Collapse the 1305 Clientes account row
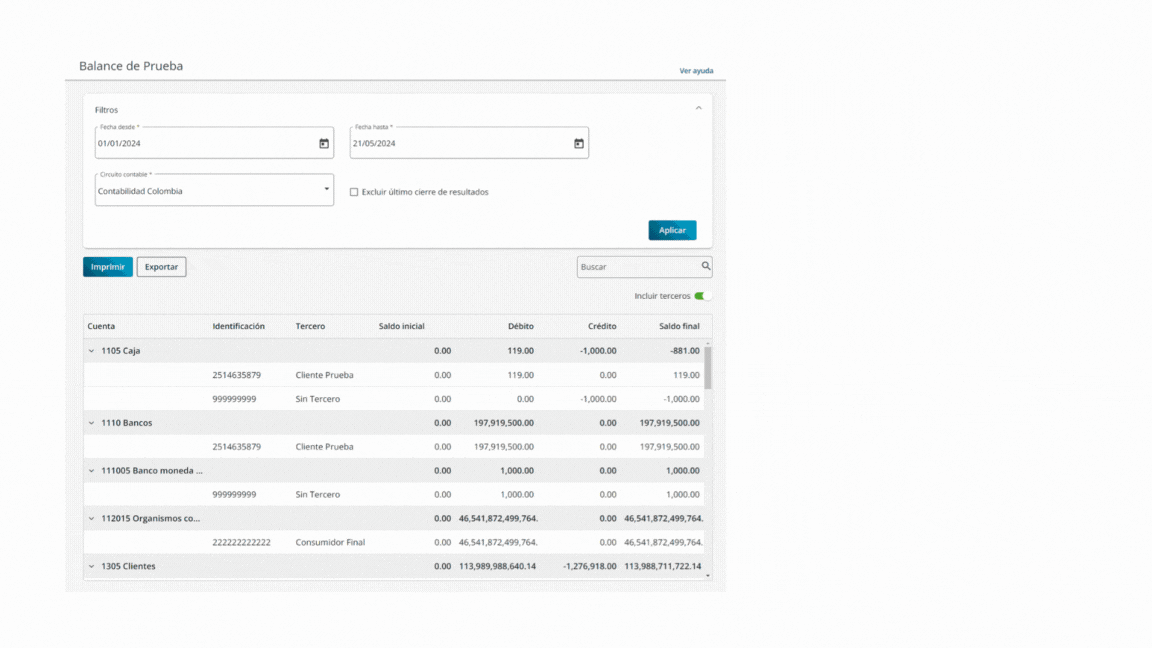Image resolution: width=1152 pixels, height=648 pixels. coord(91,566)
